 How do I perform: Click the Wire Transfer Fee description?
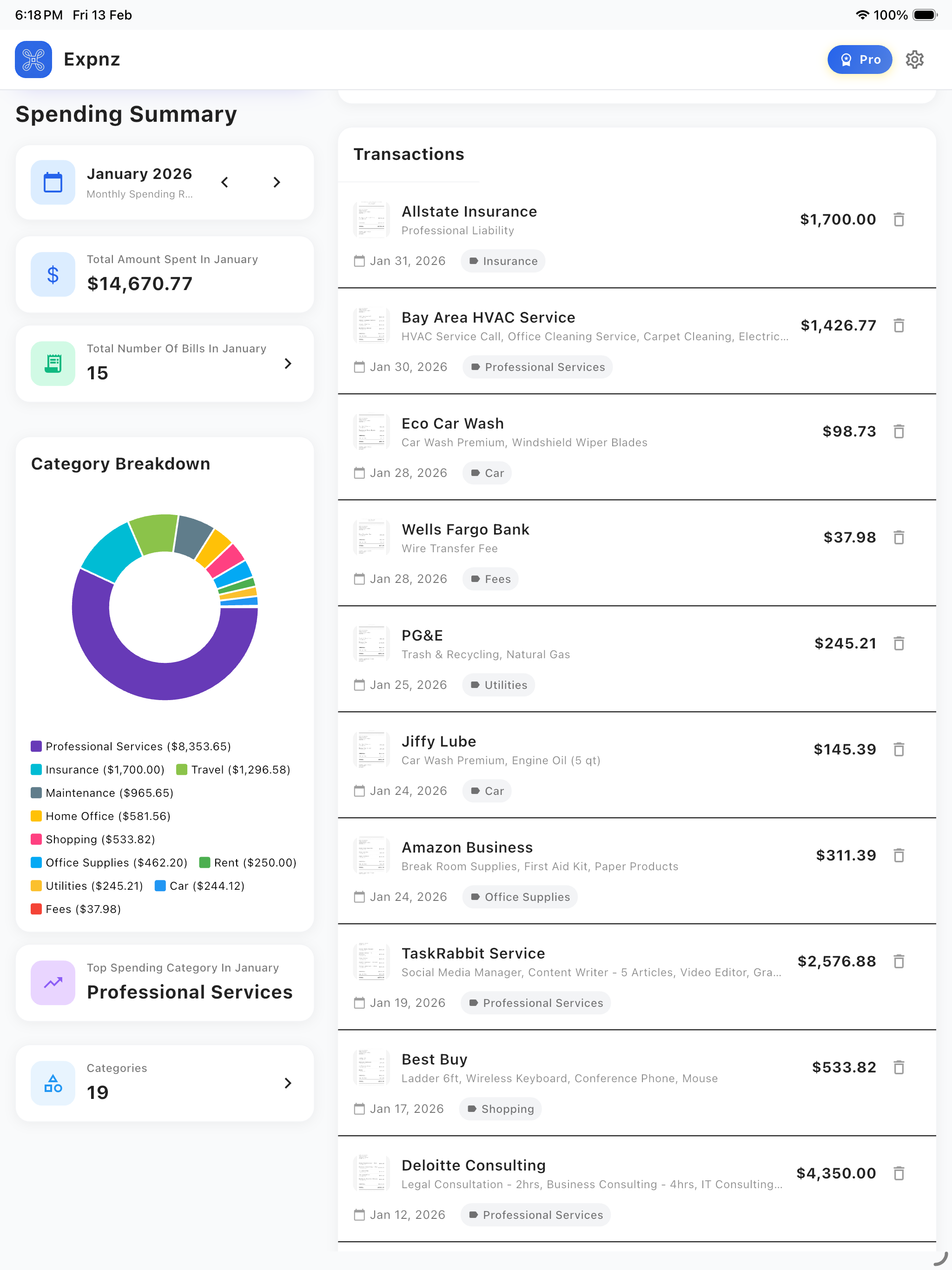tap(450, 549)
